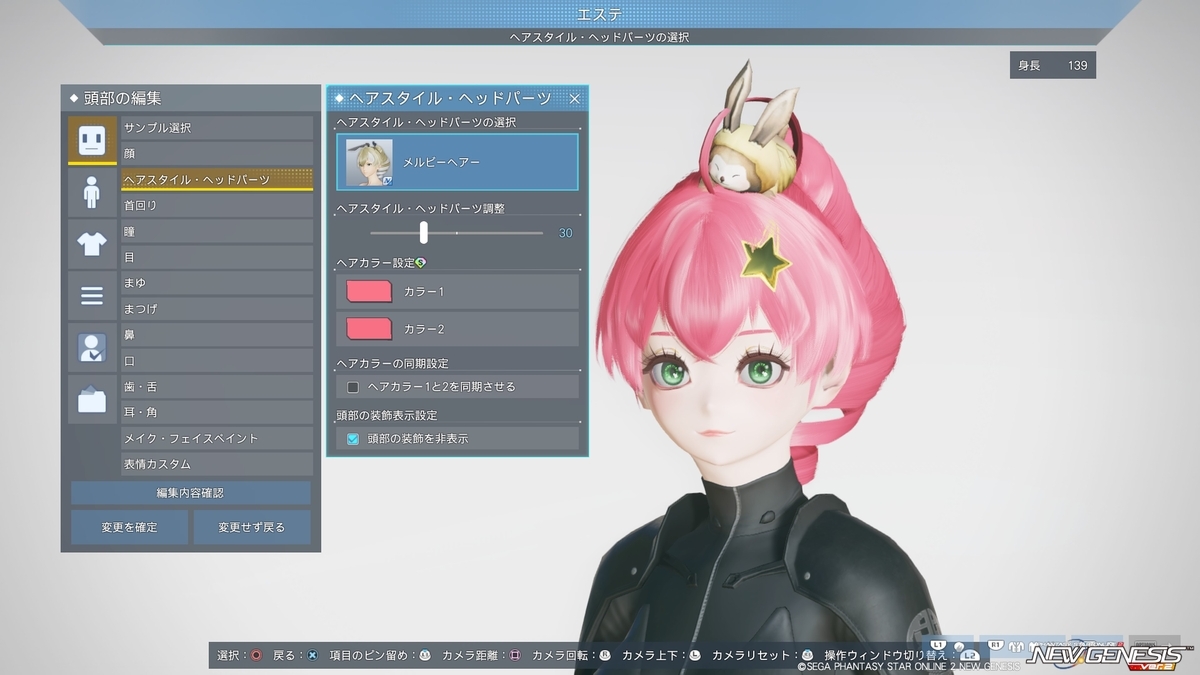Confirm changes with 変更を確定
This screenshot has width=1200, height=675.
[129, 527]
